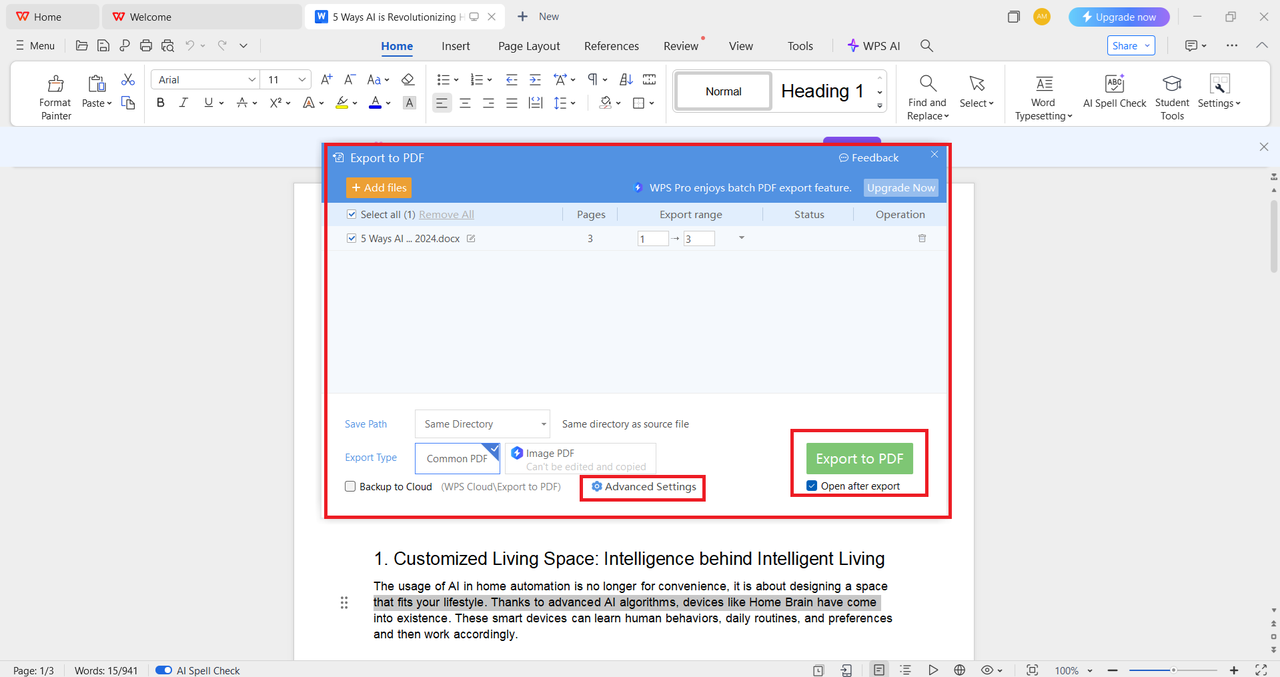Toggle Bold formatting
1280x677 pixels.
[160, 103]
